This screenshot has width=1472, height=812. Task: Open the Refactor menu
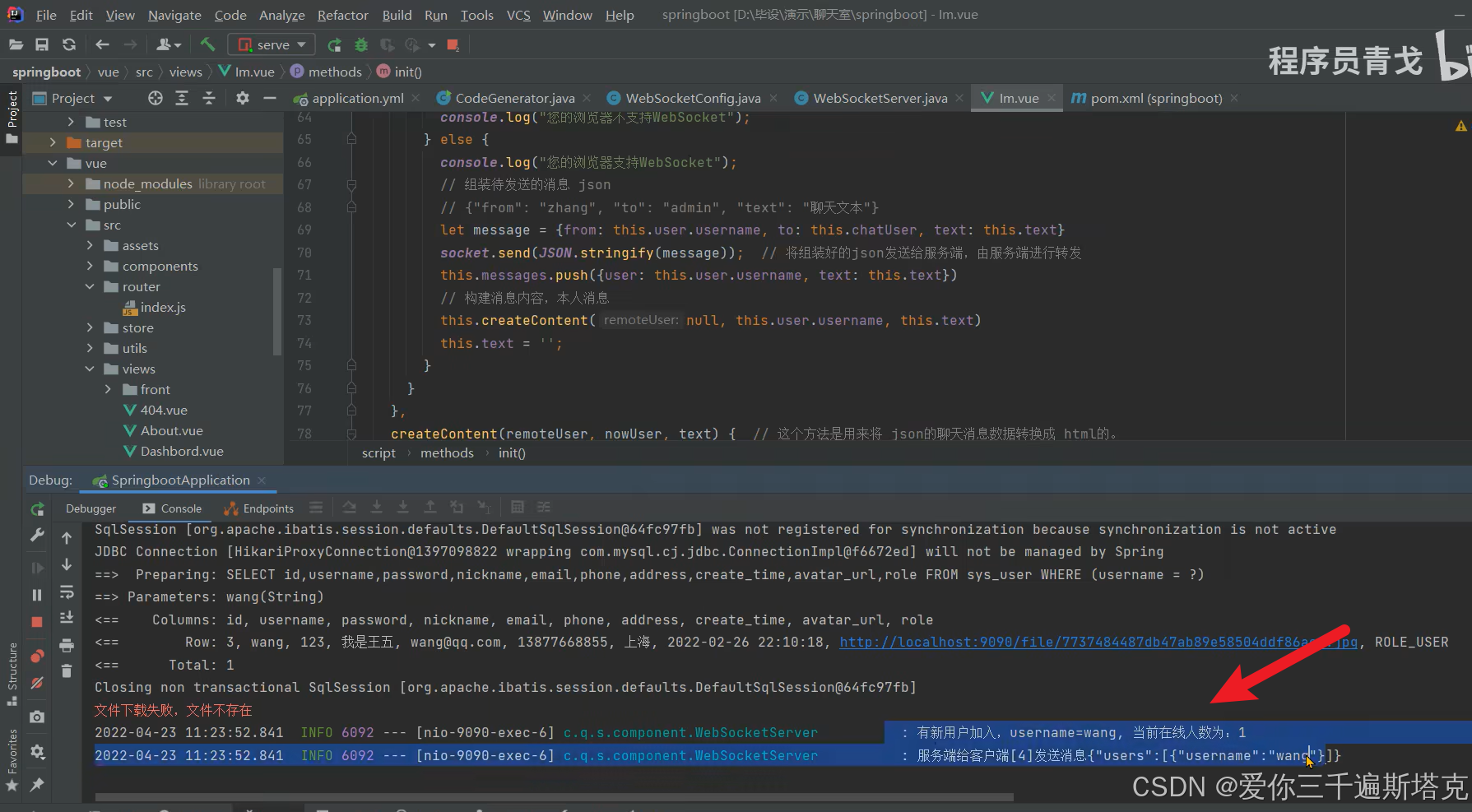[x=342, y=15]
